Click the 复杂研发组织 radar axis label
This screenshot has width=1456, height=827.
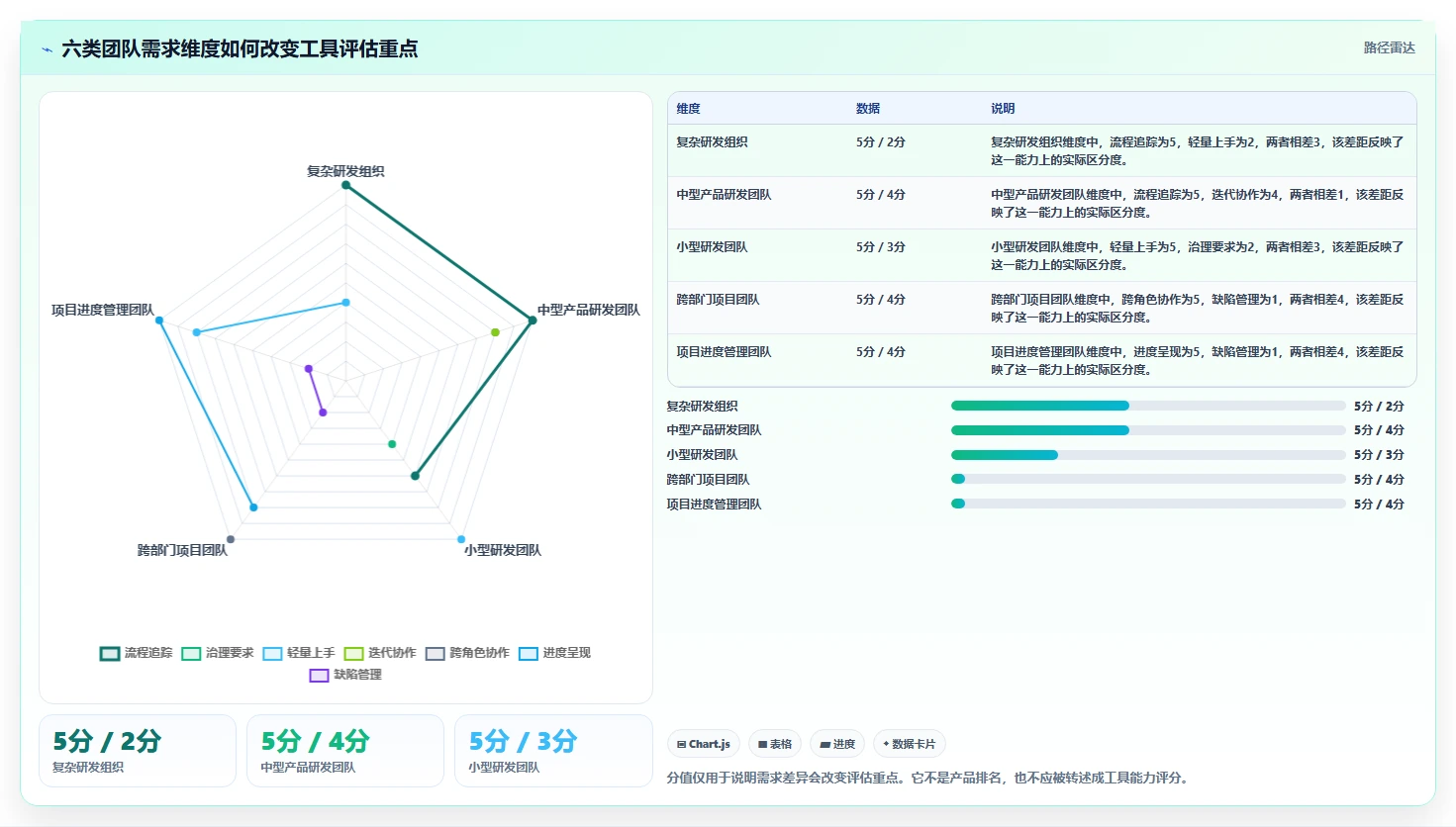[x=345, y=171]
